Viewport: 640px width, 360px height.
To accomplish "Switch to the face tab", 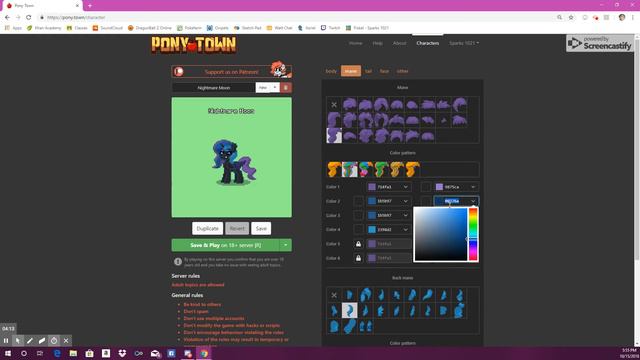I will (x=384, y=71).
